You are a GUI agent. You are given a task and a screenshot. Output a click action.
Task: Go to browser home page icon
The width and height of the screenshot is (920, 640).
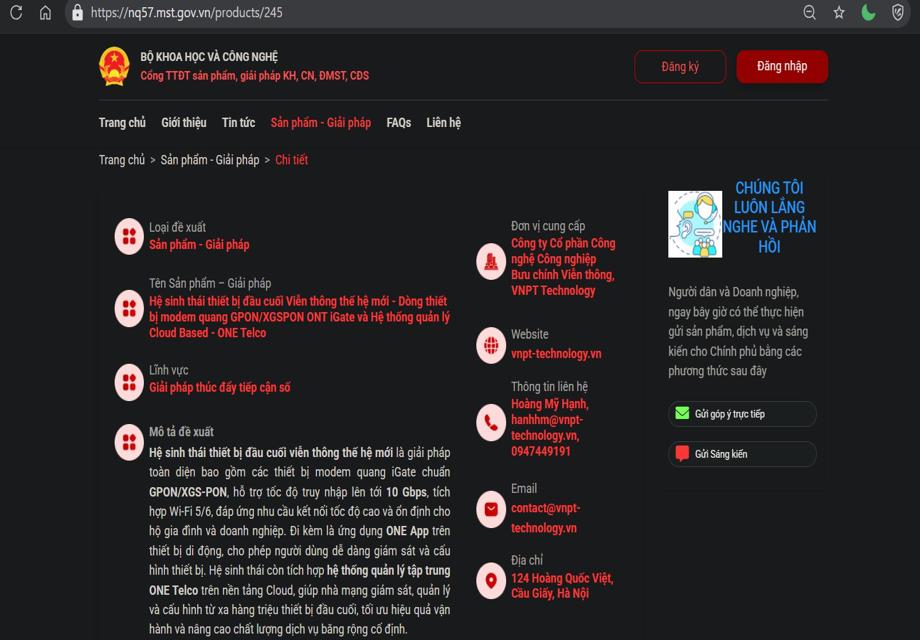click(45, 12)
